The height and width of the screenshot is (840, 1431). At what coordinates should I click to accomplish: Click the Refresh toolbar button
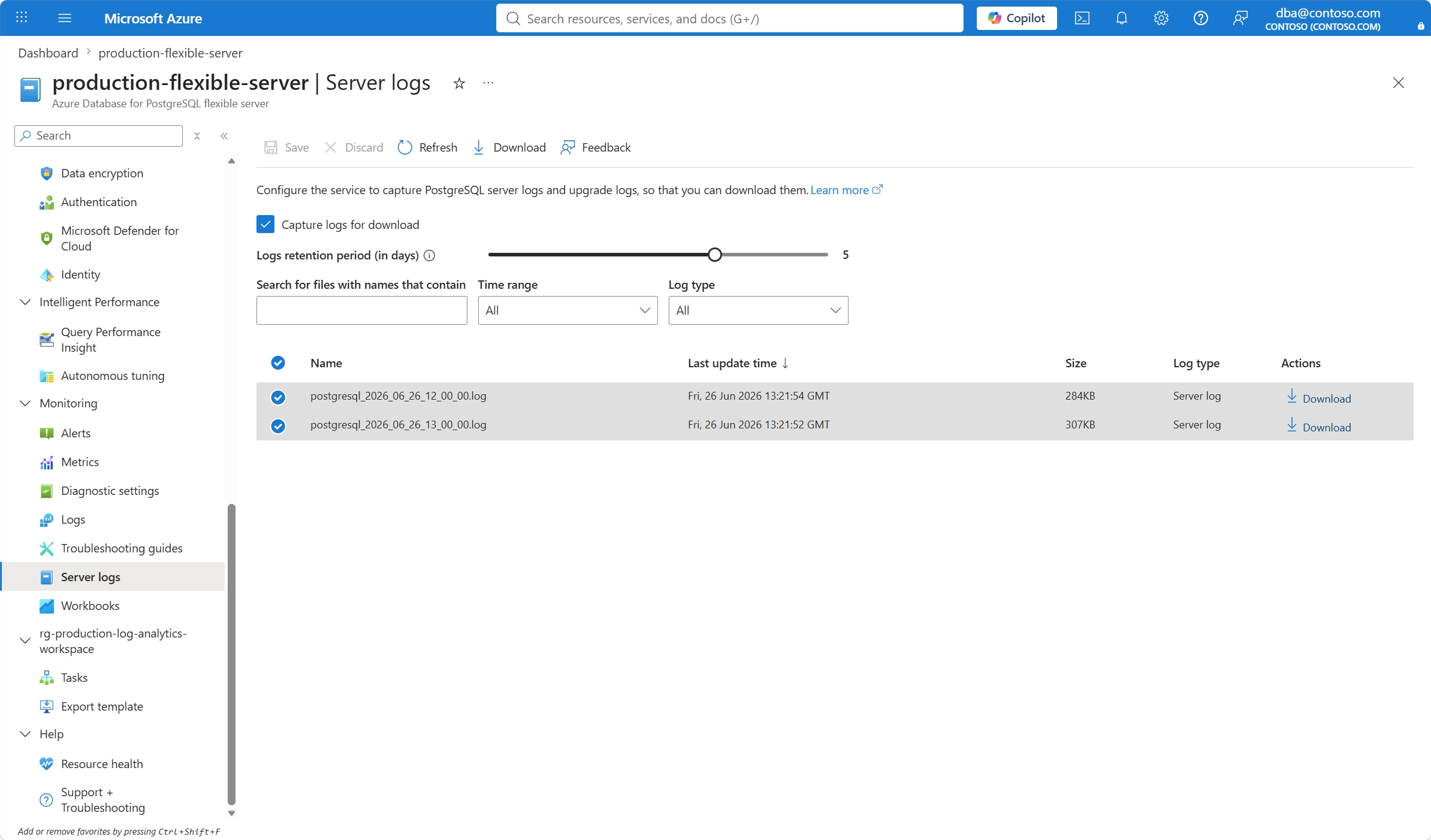(x=427, y=147)
